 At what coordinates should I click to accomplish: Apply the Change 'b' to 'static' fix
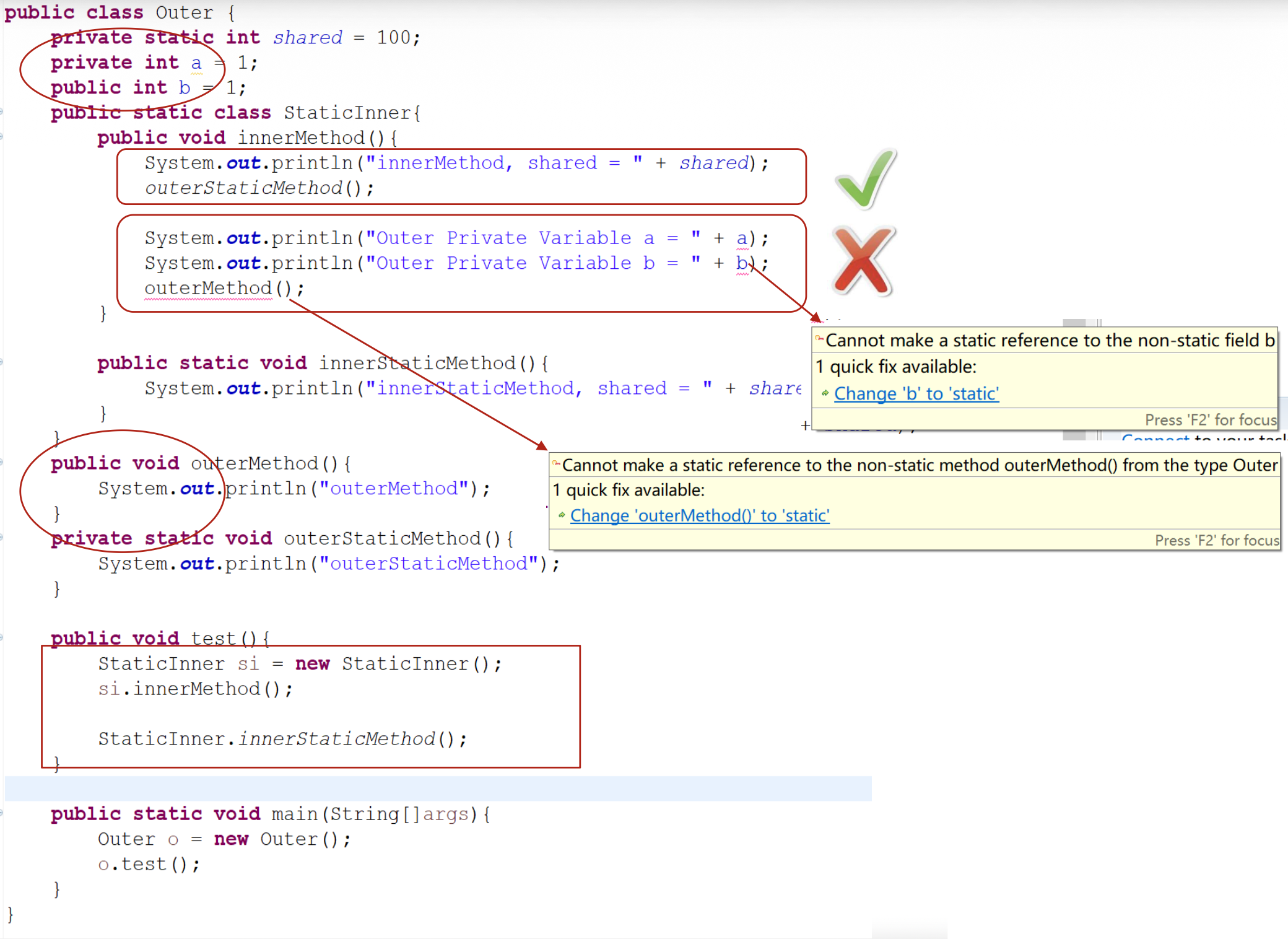(x=916, y=394)
